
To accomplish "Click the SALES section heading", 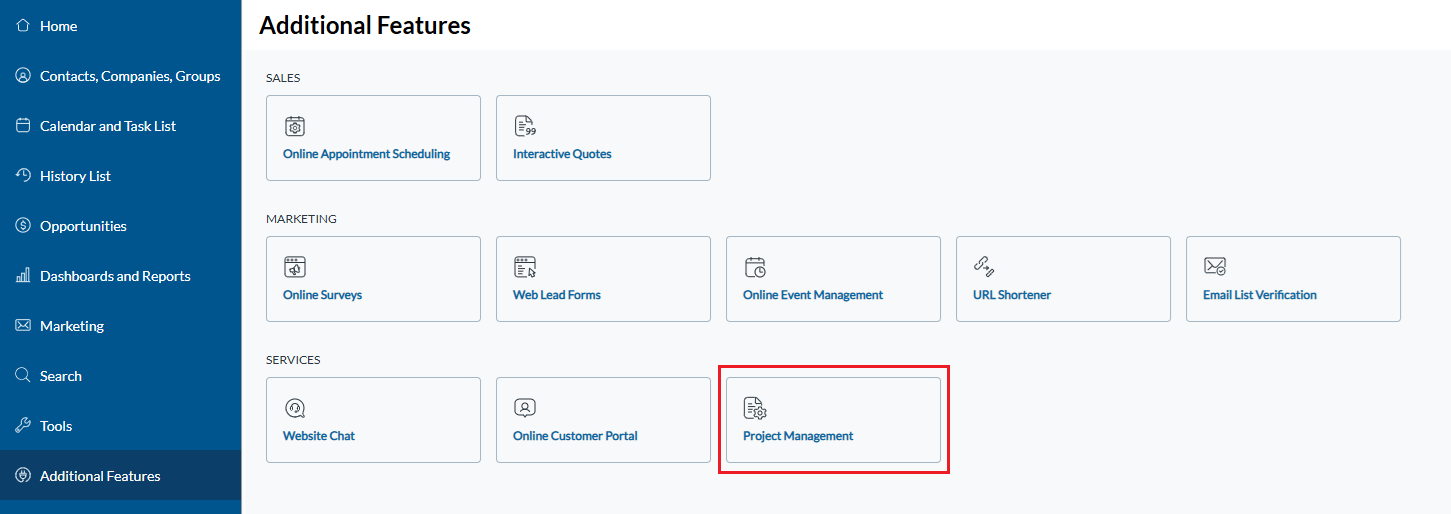I will point(283,78).
